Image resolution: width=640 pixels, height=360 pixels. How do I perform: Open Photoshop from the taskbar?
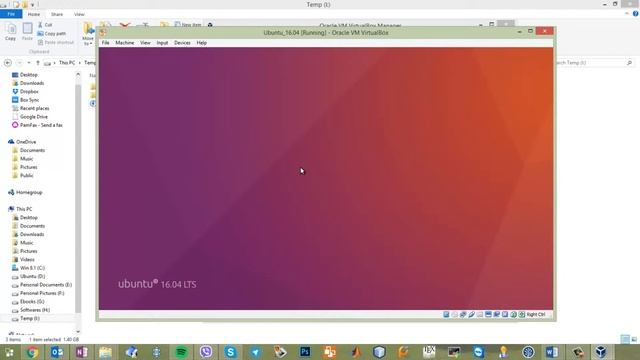[305, 352]
